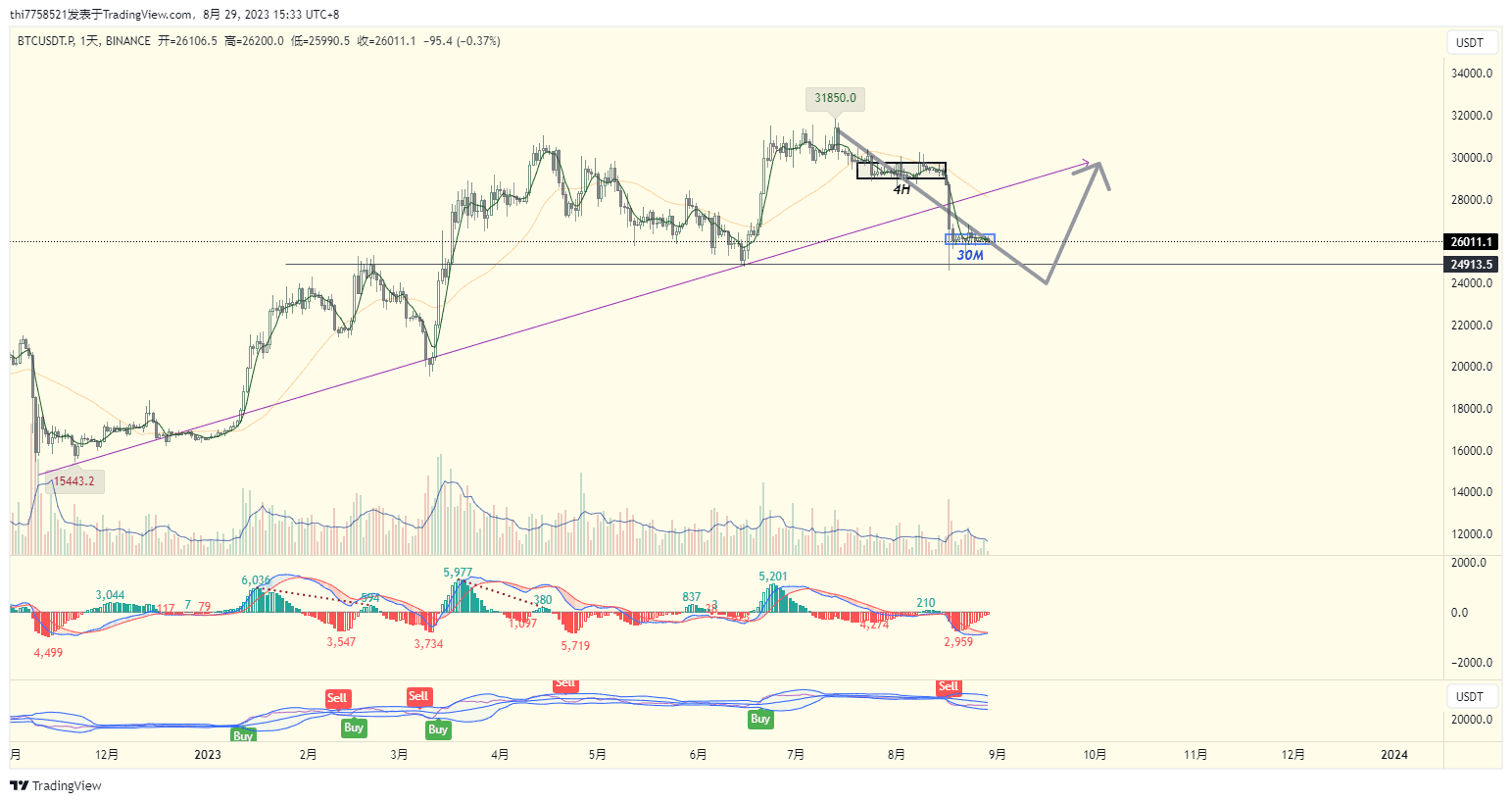The width and height of the screenshot is (1512, 803).
Task: Click the 6,036 MACD peak value
Action: (x=256, y=580)
